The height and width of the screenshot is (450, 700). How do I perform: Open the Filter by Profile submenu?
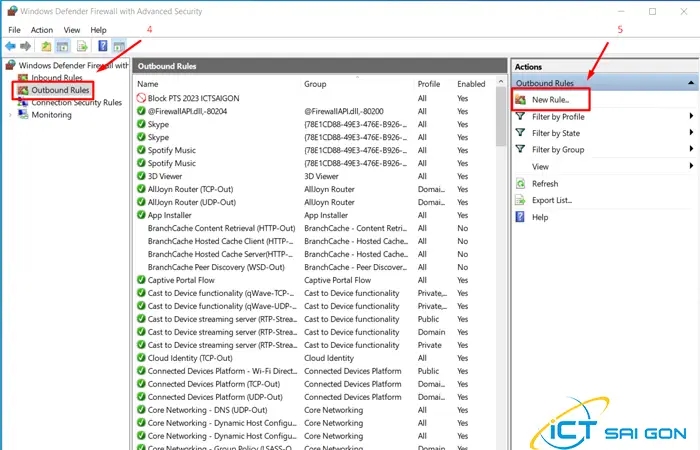(x=691, y=117)
